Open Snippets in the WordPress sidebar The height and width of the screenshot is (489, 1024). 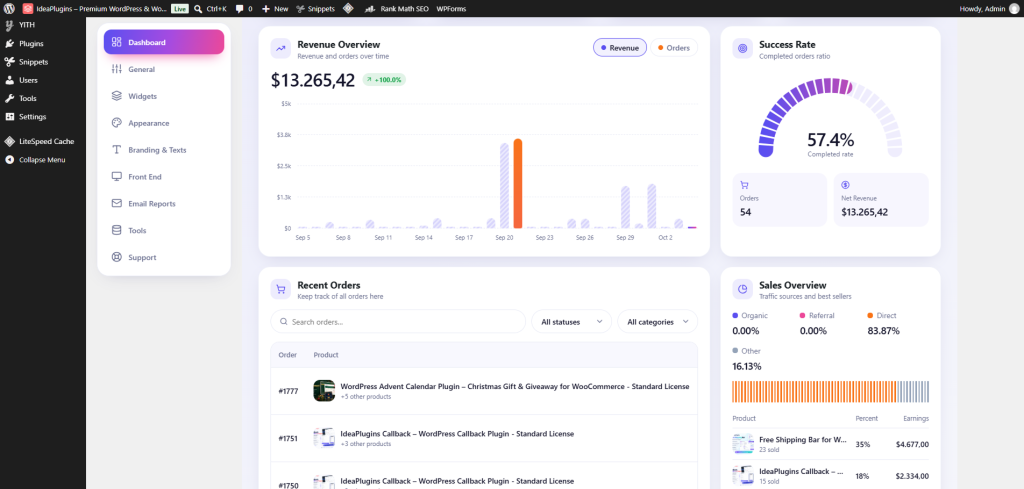[x=43, y=62]
